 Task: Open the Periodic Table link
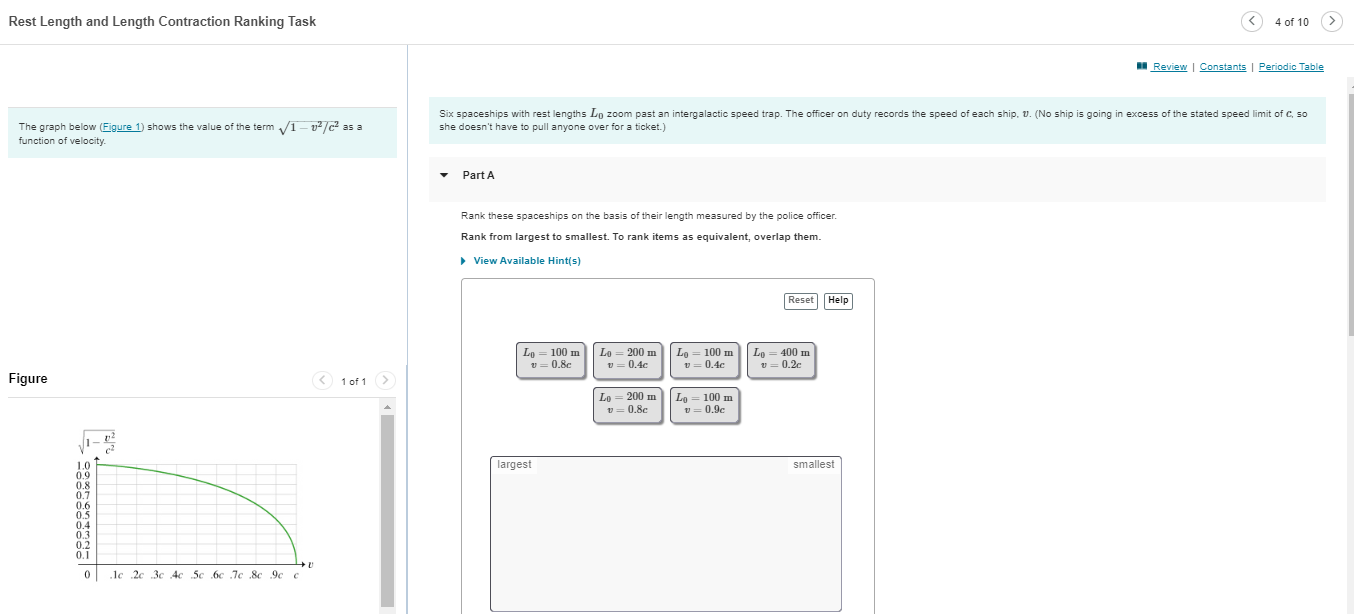(x=1291, y=67)
